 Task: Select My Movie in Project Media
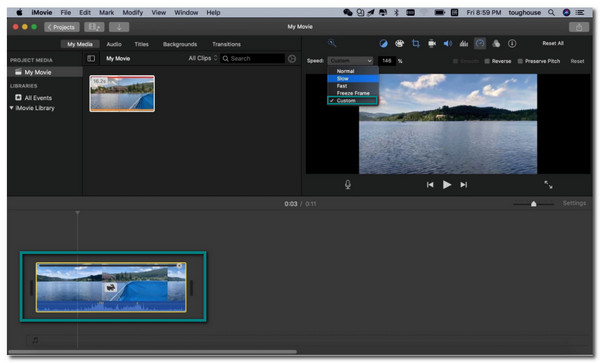pyautogui.click(x=45, y=72)
